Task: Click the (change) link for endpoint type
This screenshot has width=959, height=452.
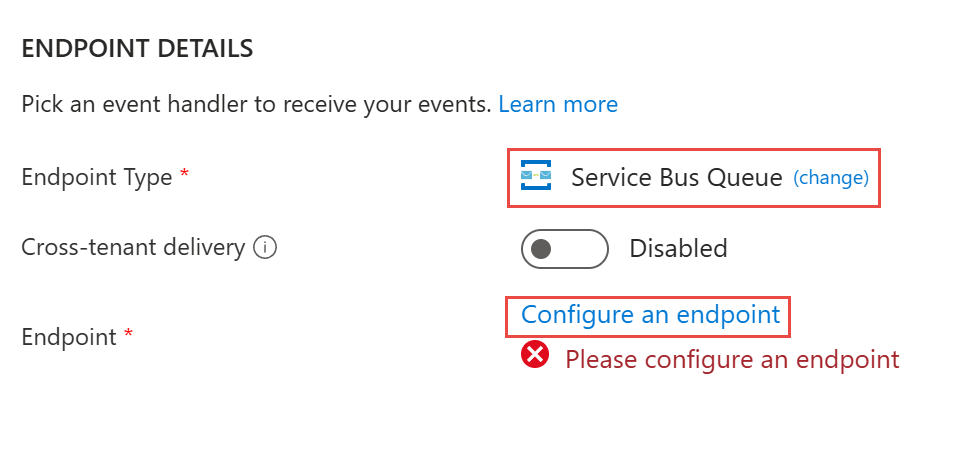Action: pyautogui.click(x=831, y=177)
